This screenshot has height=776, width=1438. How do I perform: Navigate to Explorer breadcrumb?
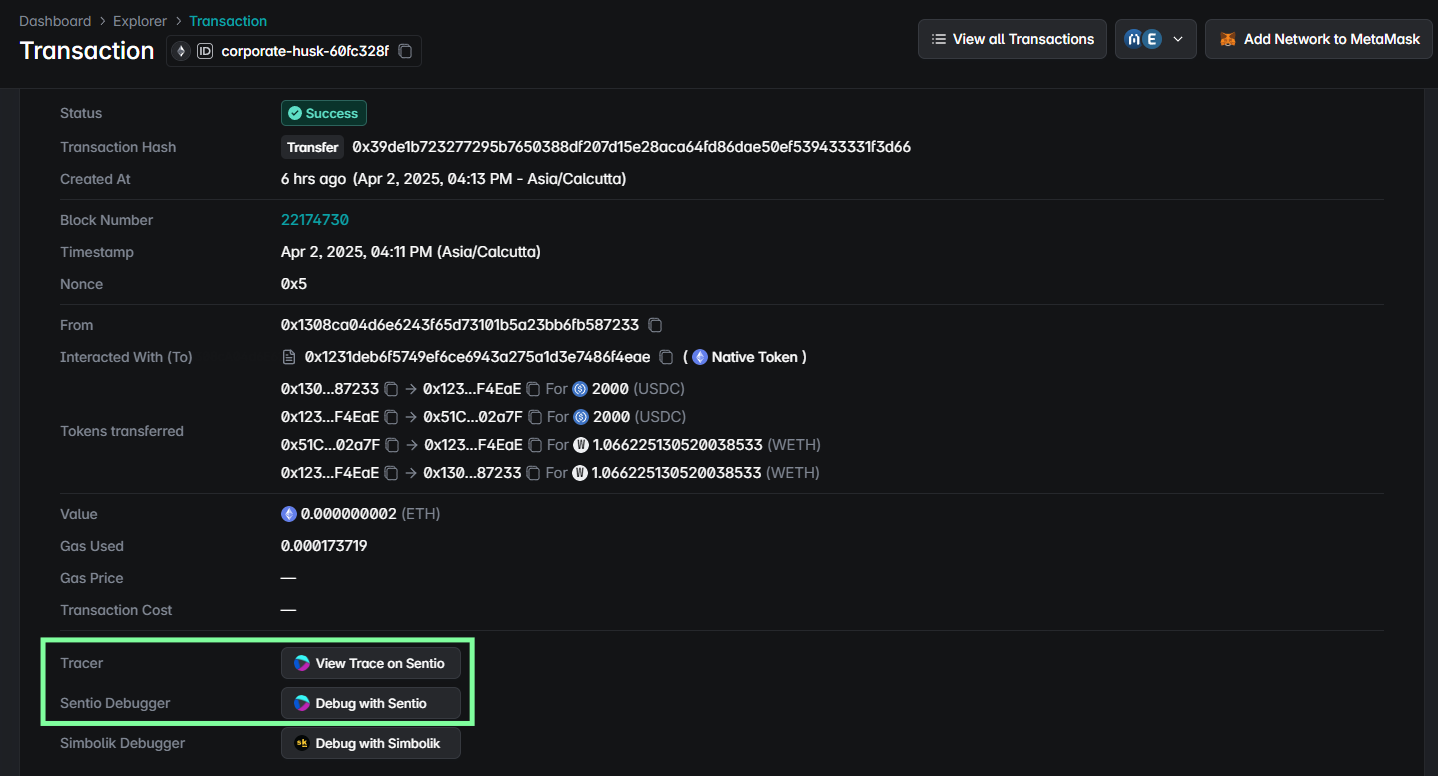[x=140, y=21]
